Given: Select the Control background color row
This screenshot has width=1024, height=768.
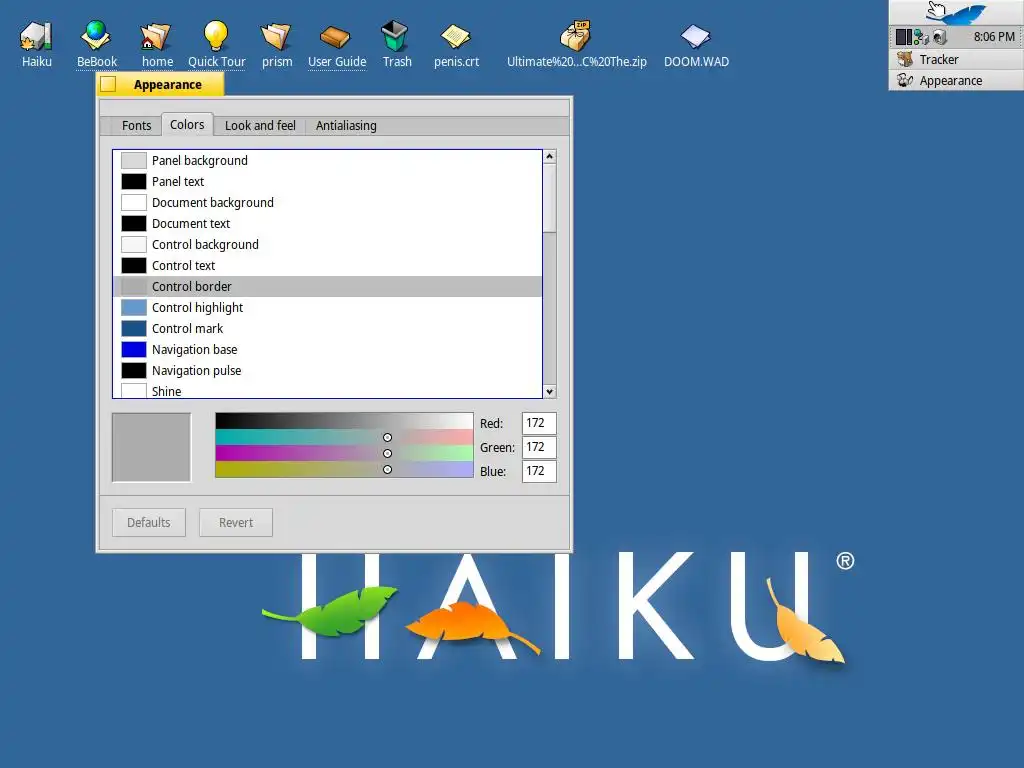Looking at the screenshot, I should [327, 244].
